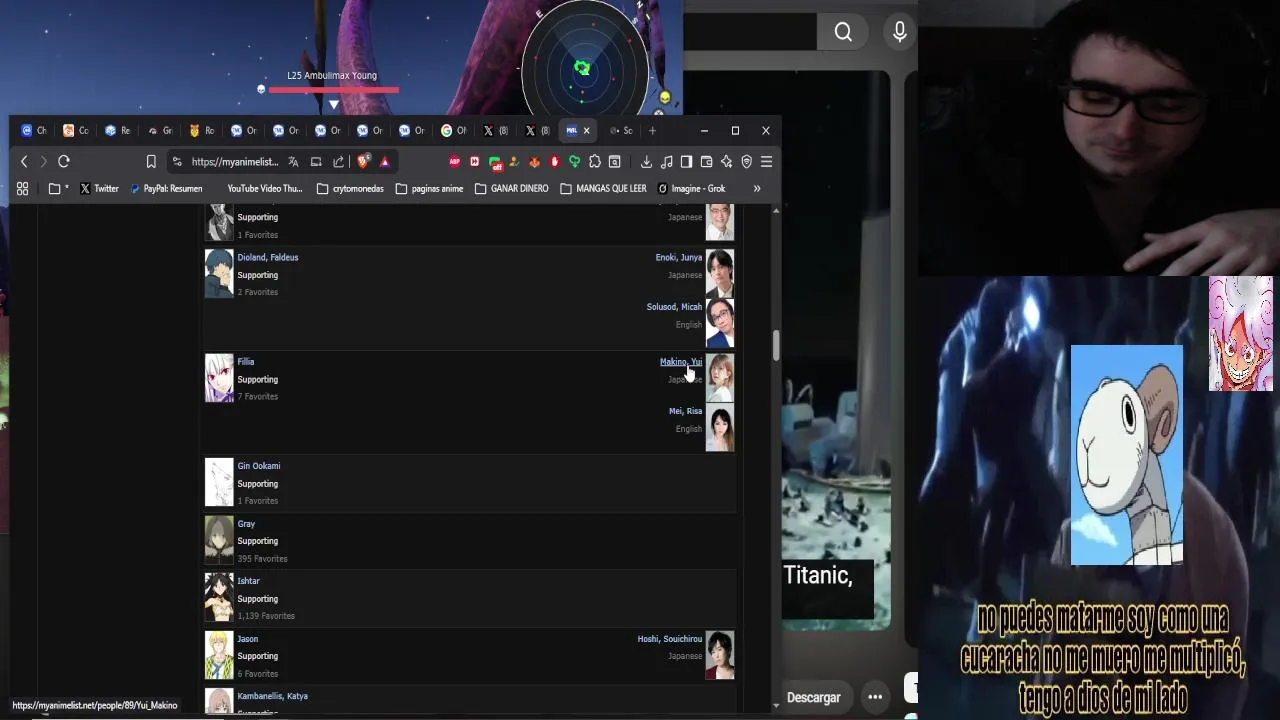Close the active MyAnimeList tab
Image resolution: width=1280 pixels, height=720 pixels.
(586, 130)
